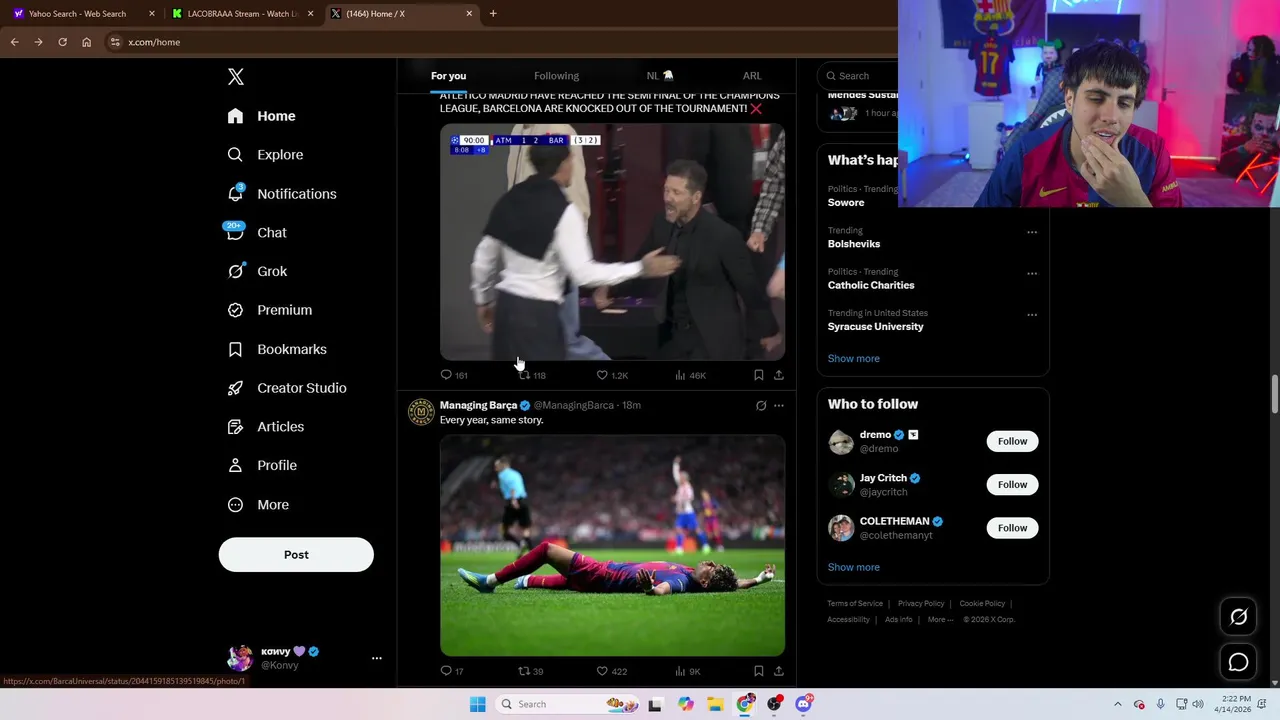
Task: Open Explore in the sidebar
Action: coord(265,155)
